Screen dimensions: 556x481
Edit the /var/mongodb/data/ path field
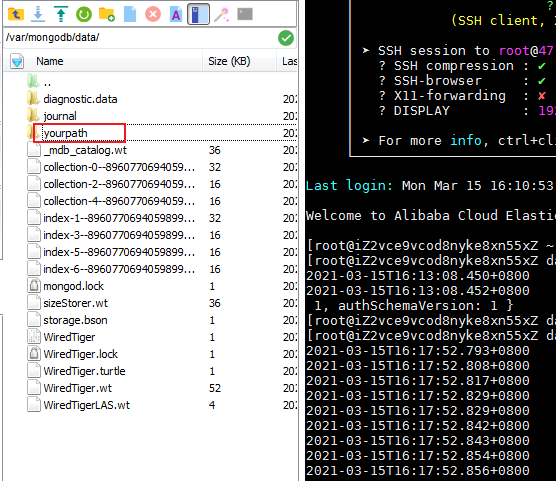(x=140, y=37)
